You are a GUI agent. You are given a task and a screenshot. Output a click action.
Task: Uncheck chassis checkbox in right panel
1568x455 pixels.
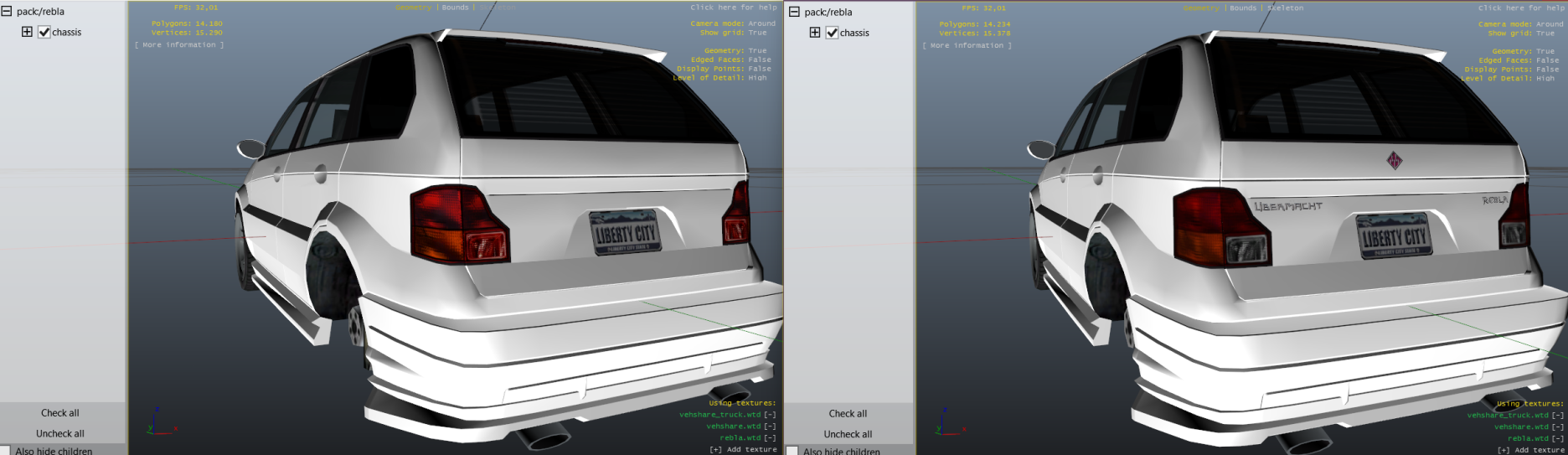tap(832, 33)
